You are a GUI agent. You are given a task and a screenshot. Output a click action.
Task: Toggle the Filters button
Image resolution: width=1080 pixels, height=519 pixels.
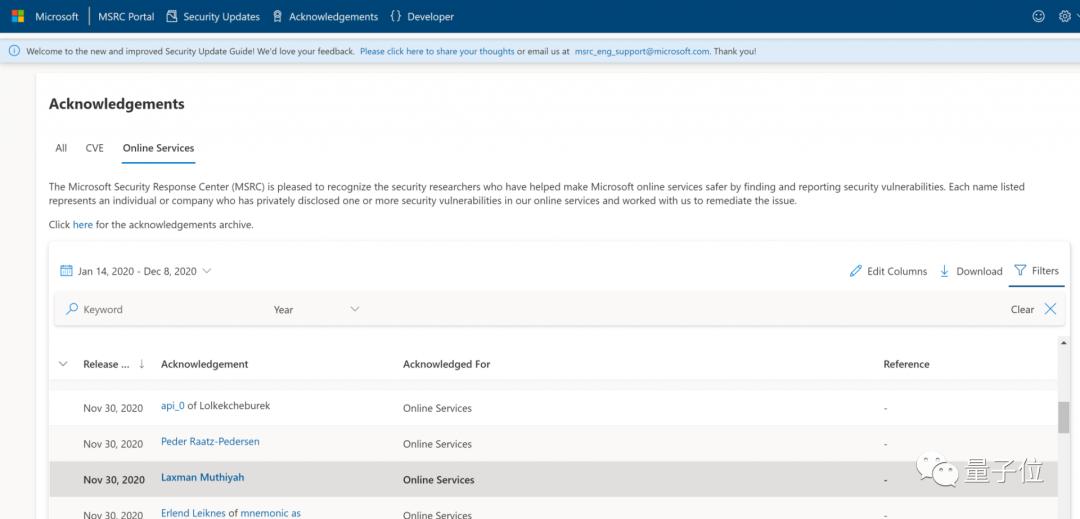pos(1036,271)
